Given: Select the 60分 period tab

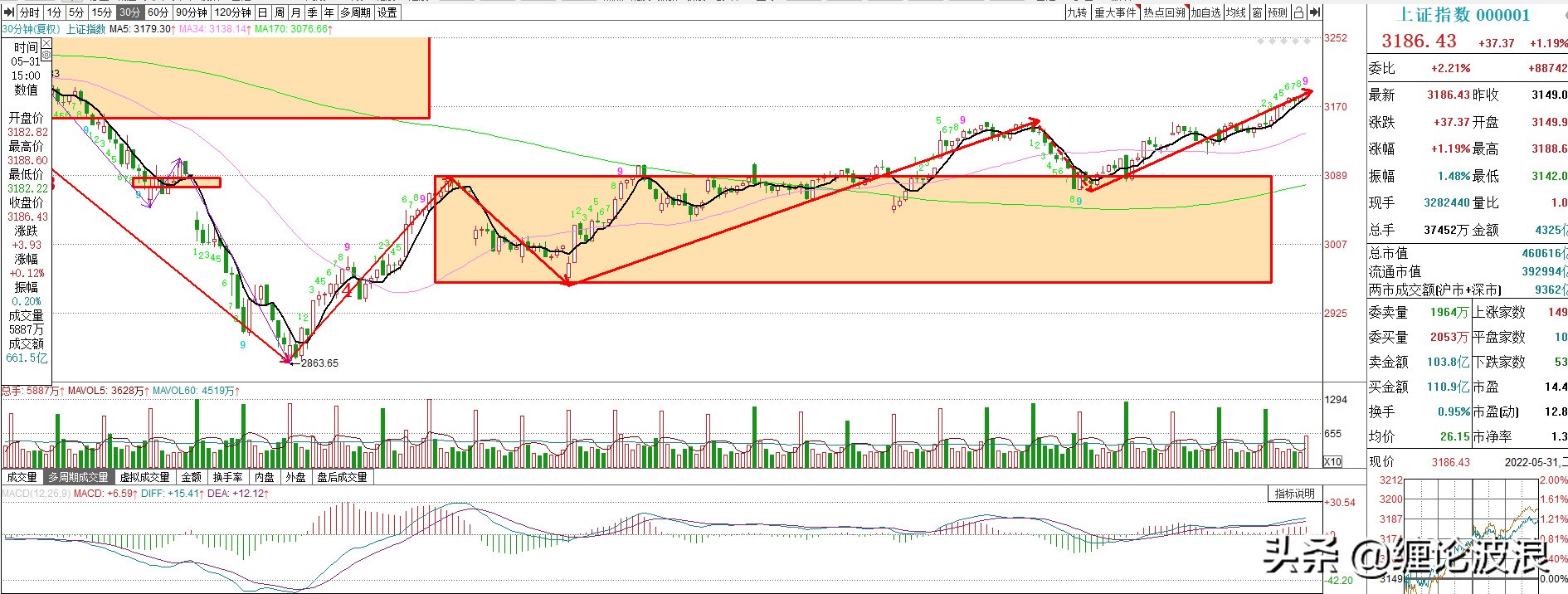Looking at the screenshot, I should [x=158, y=12].
